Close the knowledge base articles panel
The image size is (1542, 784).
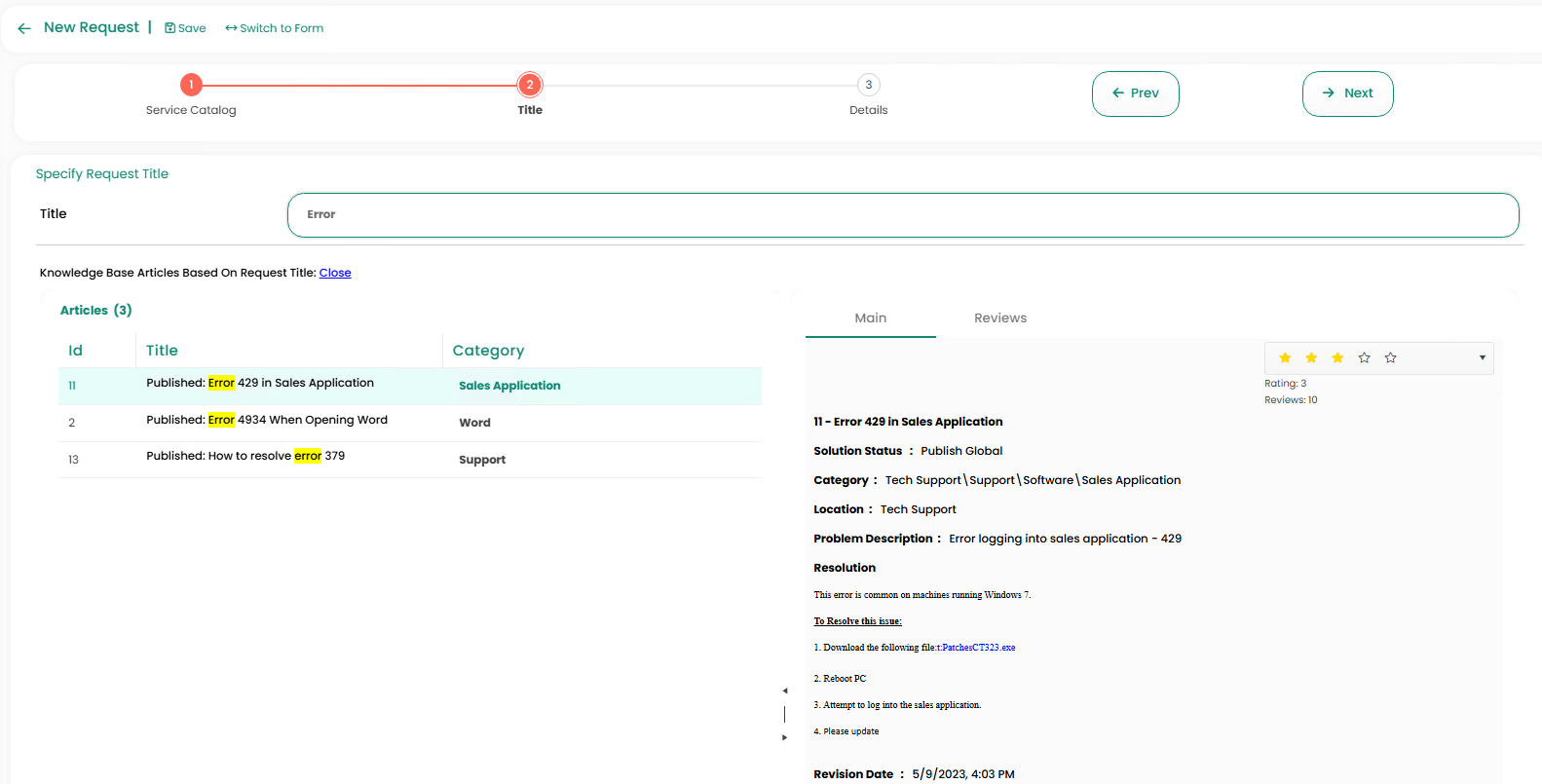335,273
